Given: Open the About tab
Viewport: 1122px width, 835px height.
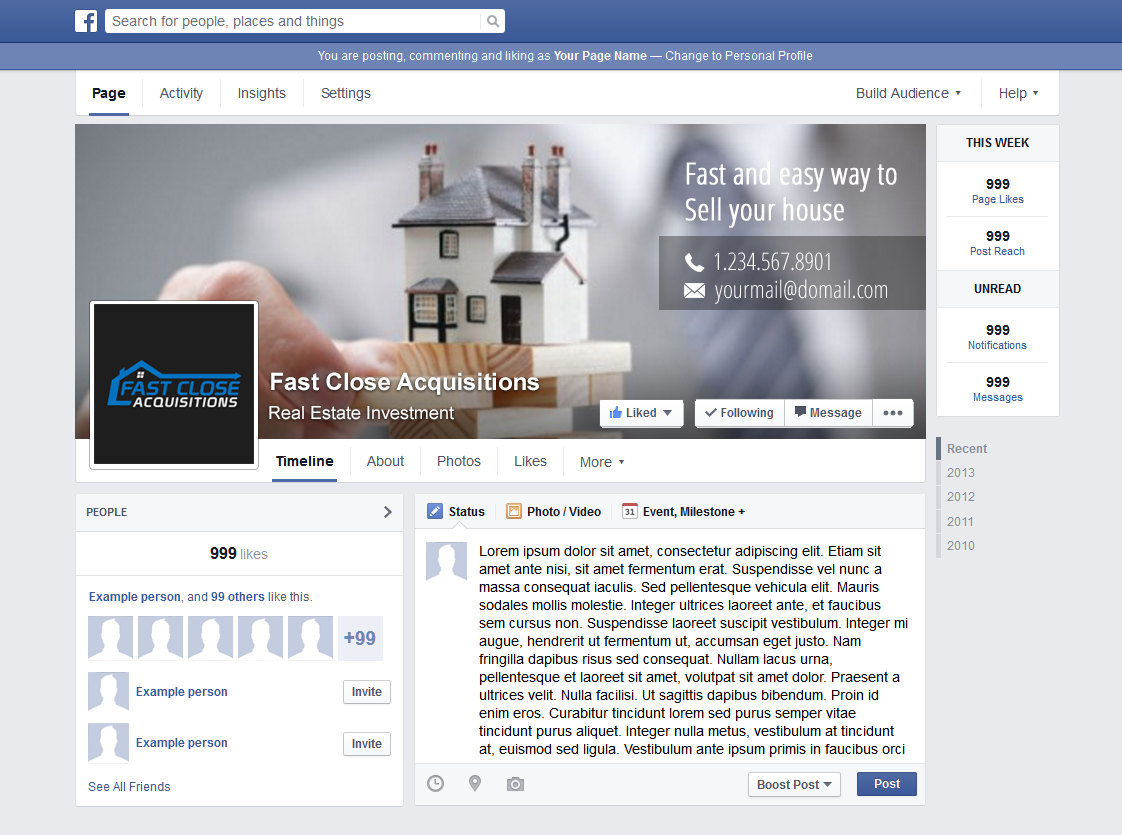Looking at the screenshot, I should click(x=385, y=461).
